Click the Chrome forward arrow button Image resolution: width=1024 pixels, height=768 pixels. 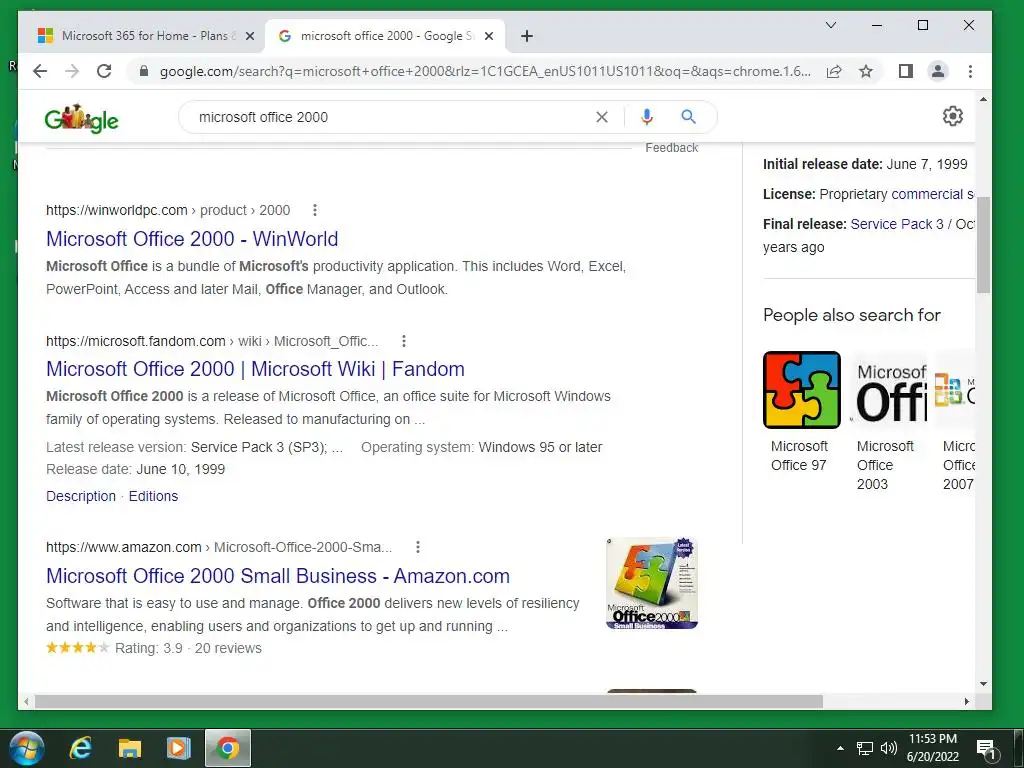click(72, 71)
